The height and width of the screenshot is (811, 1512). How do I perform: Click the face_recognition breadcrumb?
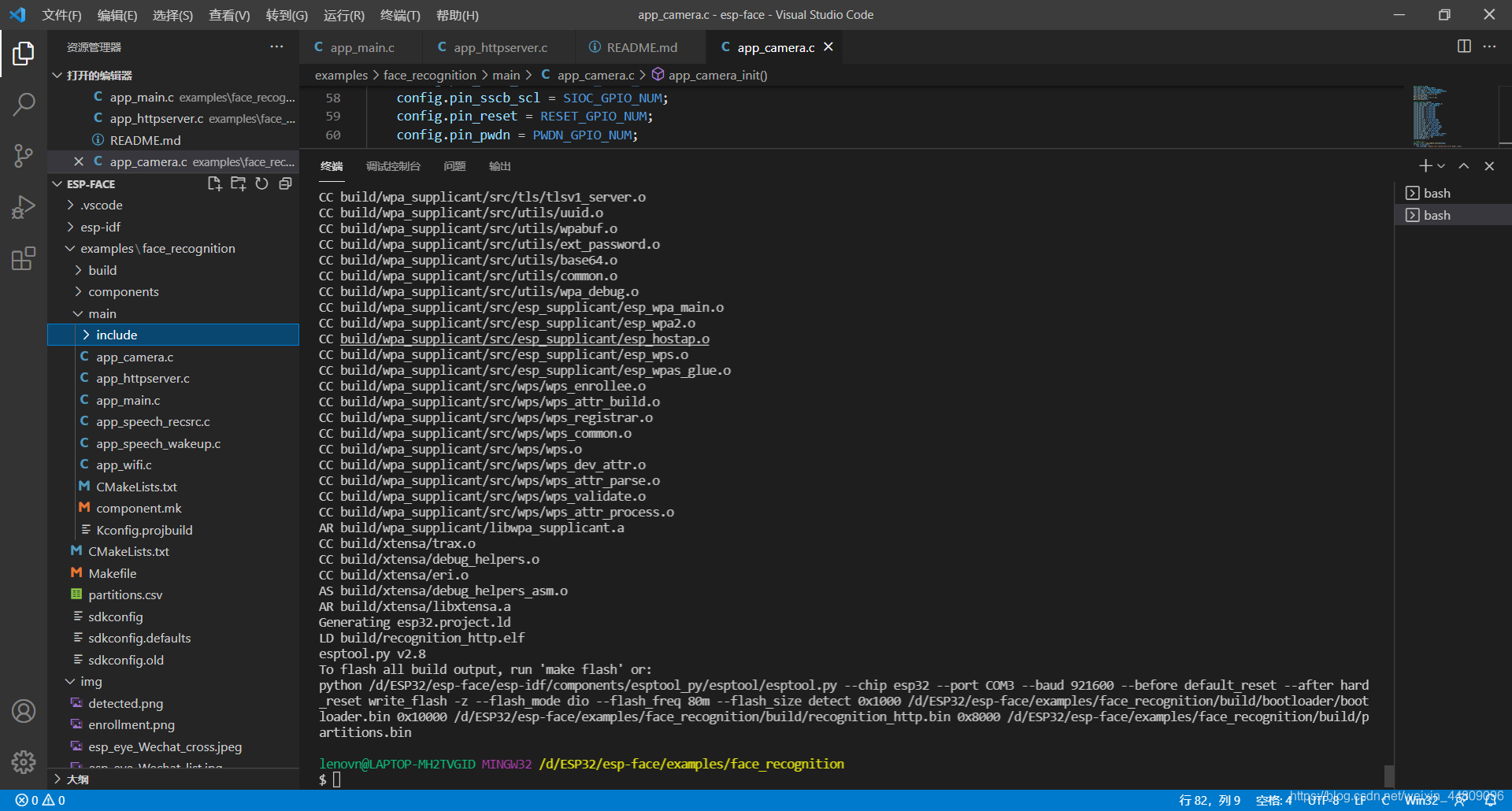(x=429, y=75)
